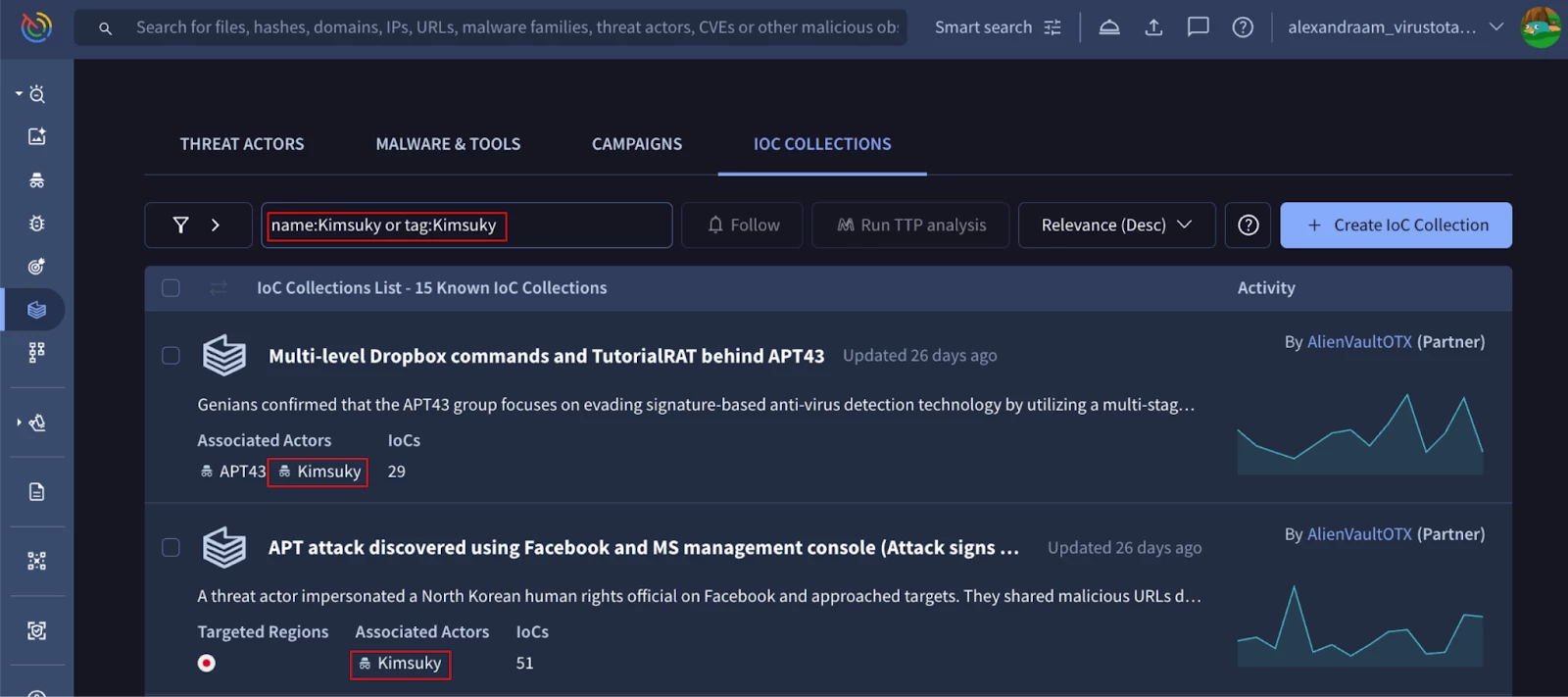Image resolution: width=1568 pixels, height=697 pixels.
Task: Open Malware bug sidebar icon
Action: coord(37,224)
